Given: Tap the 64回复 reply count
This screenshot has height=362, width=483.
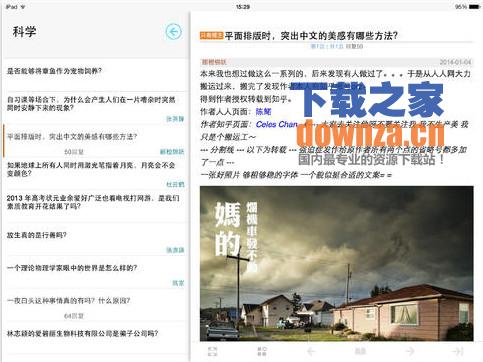Looking at the screenshot, I should (74, 316).
